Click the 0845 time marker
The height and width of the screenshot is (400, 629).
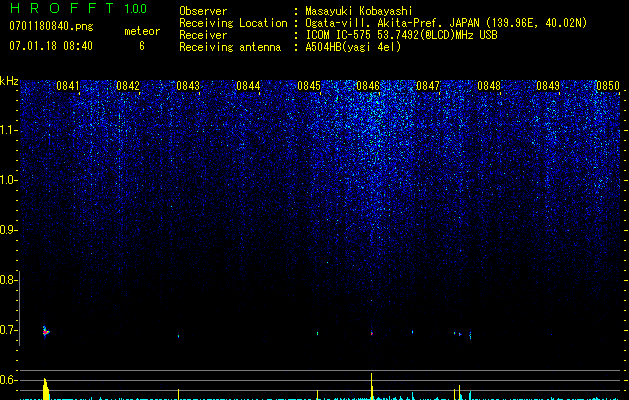click(309, 86)
